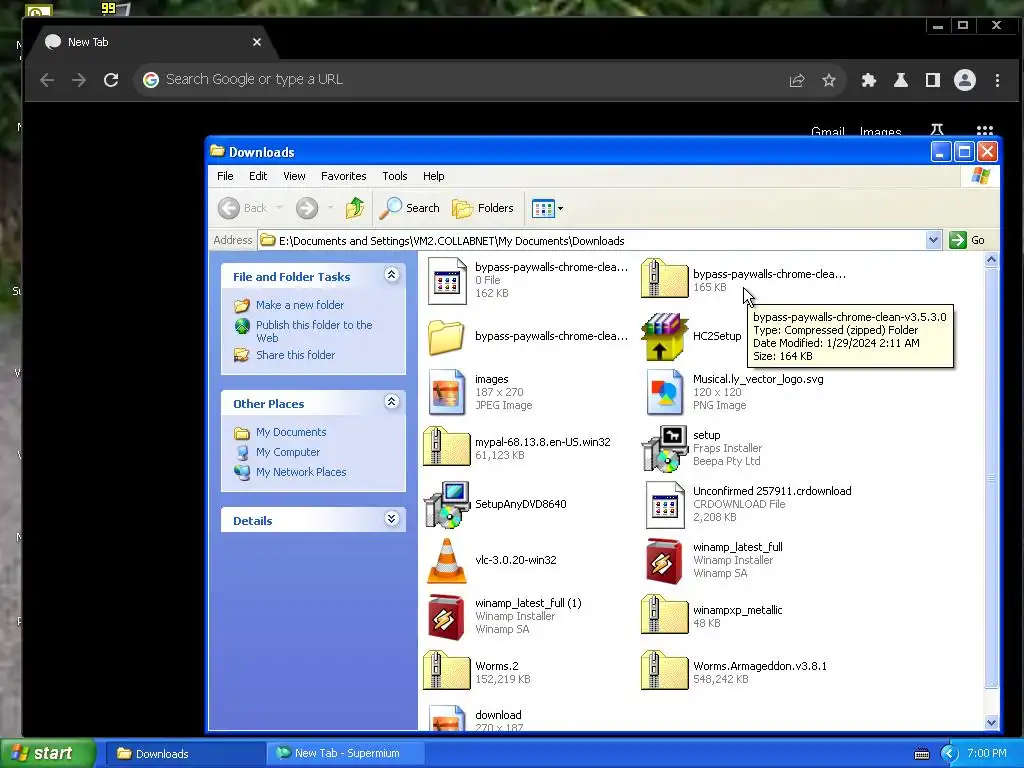
Task: Open the Help menu
Action: tap(434, 176)
